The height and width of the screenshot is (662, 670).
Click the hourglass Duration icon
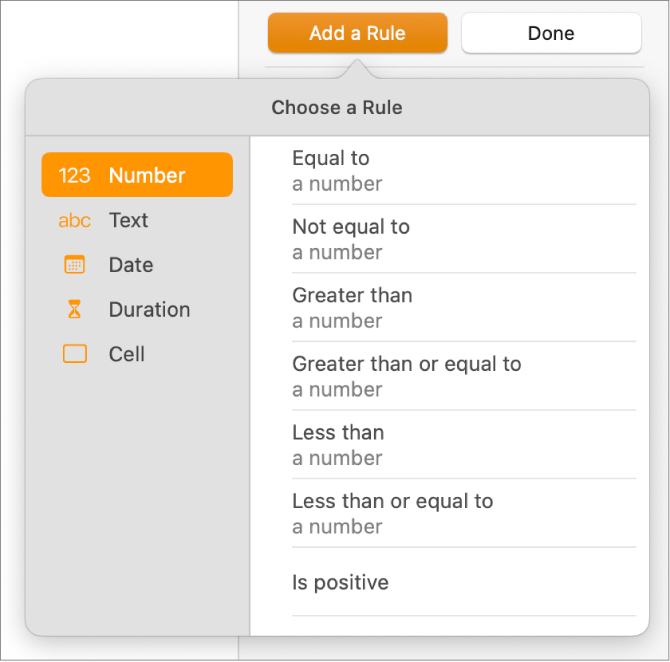click(75, 310)
